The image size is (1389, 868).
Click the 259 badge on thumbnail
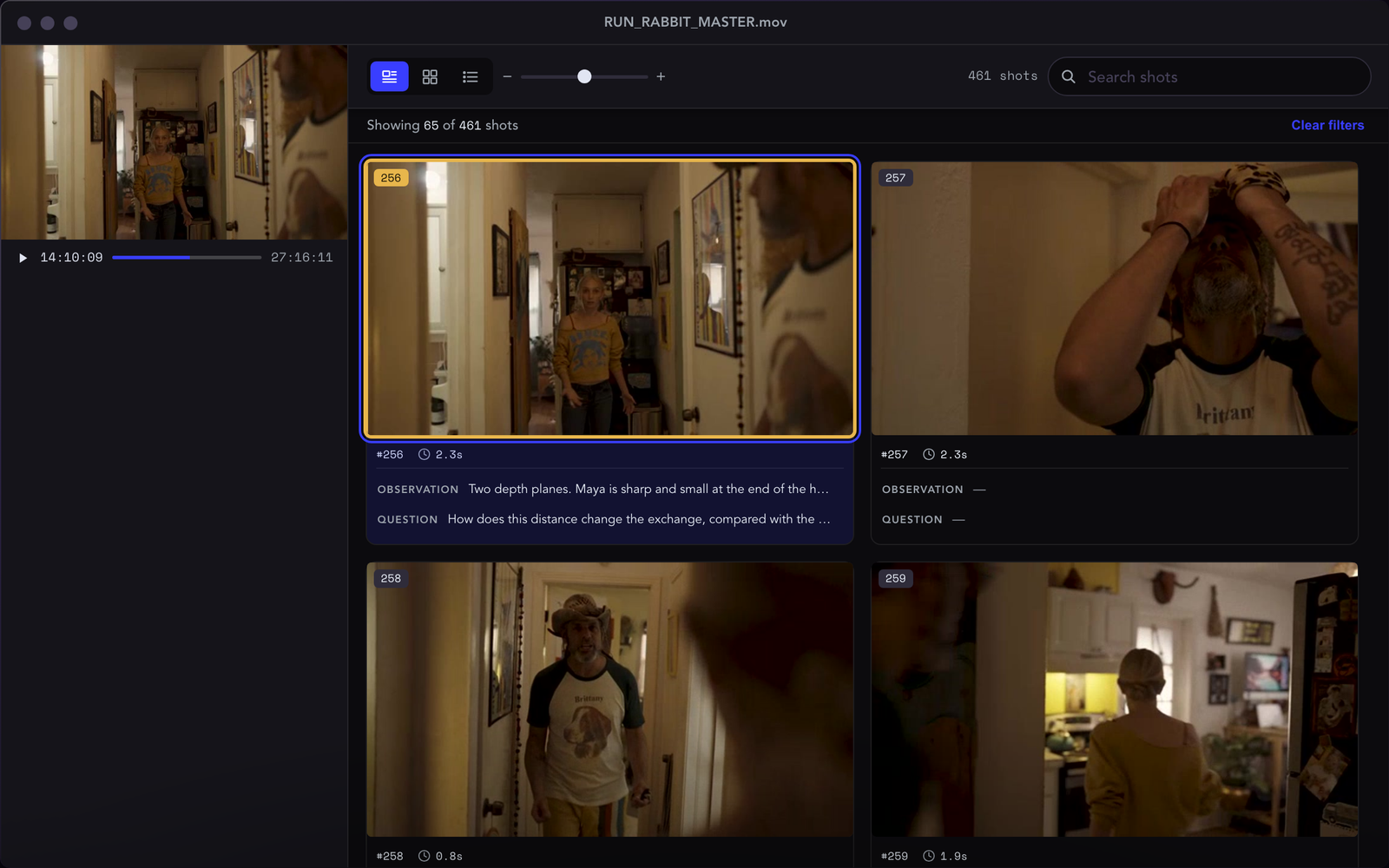[x=895, y=578]
